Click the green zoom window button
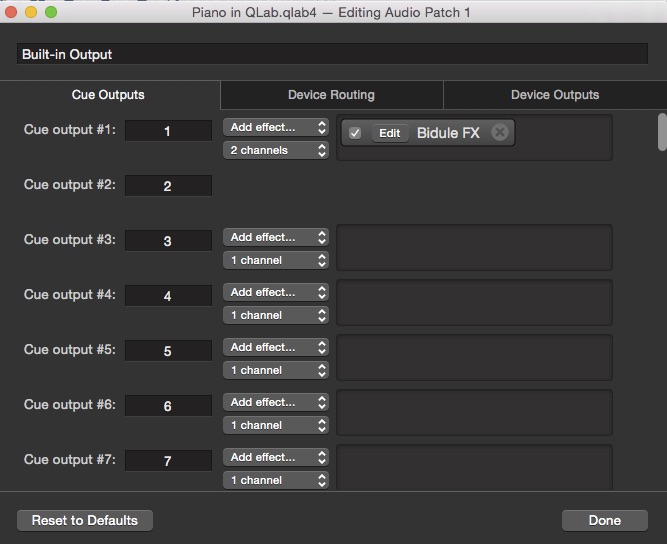 [51, 13]
